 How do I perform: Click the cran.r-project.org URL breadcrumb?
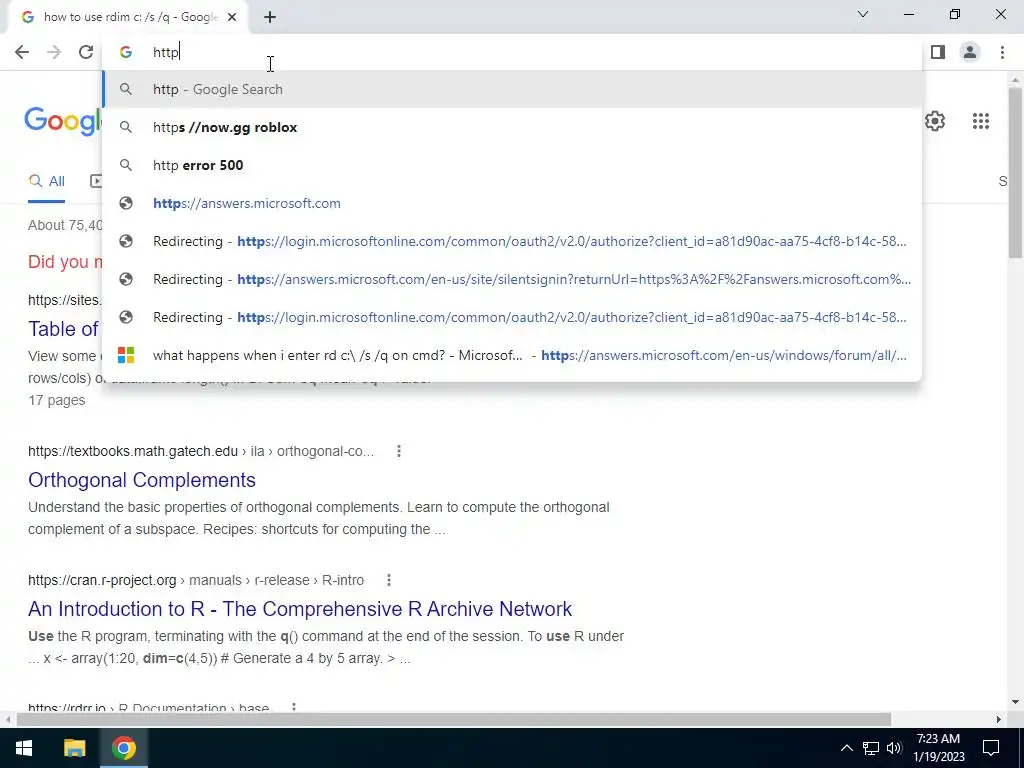[196, 580]
